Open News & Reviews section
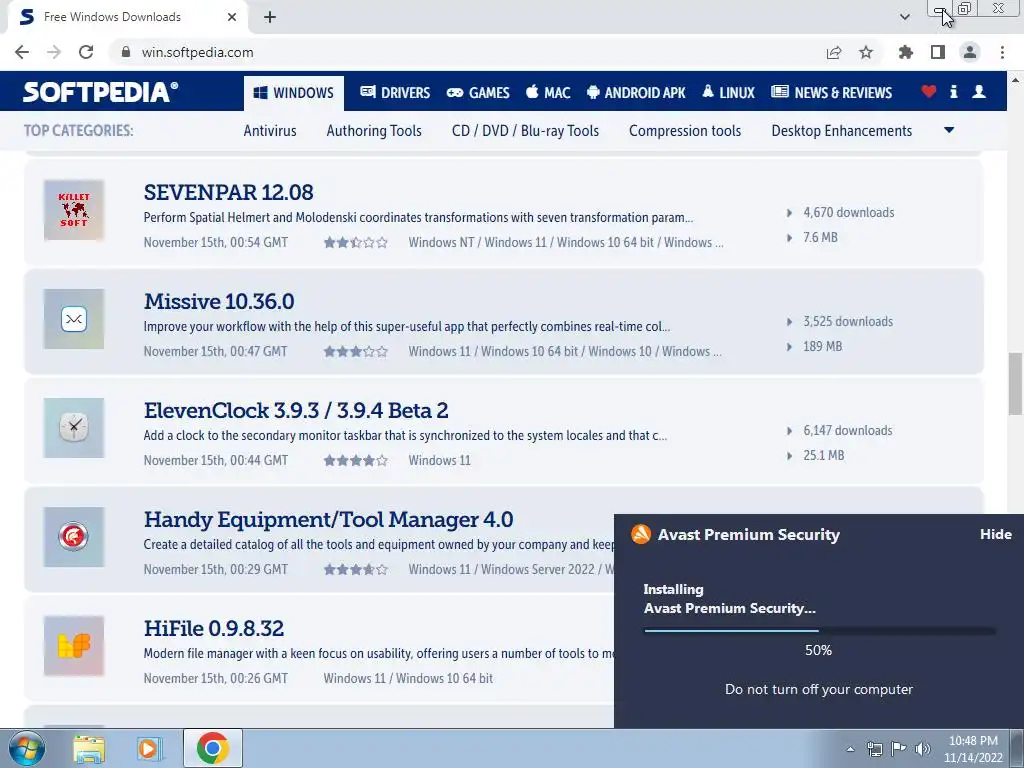This screenshot has width=1024, height=768. point(831,93)
